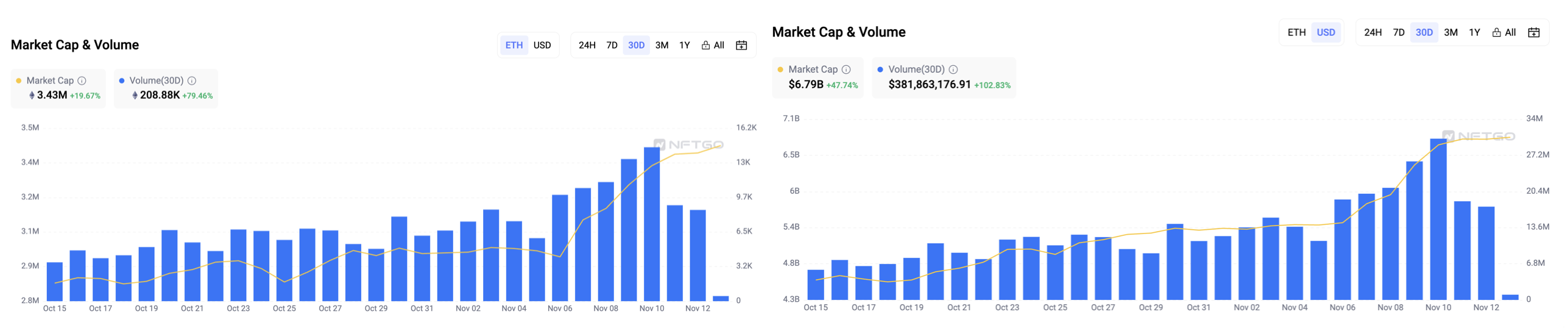
Task: Click info icon beside 208.88K Volume(30D)
Action: [x=192, y=80]
